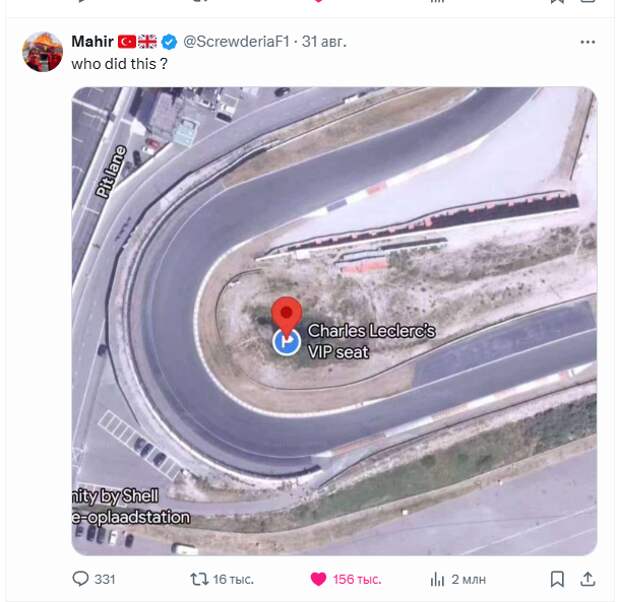This screenshot has width=620, height=602.
Task: Click the blue parking P marker
Action: pos(287,343)
